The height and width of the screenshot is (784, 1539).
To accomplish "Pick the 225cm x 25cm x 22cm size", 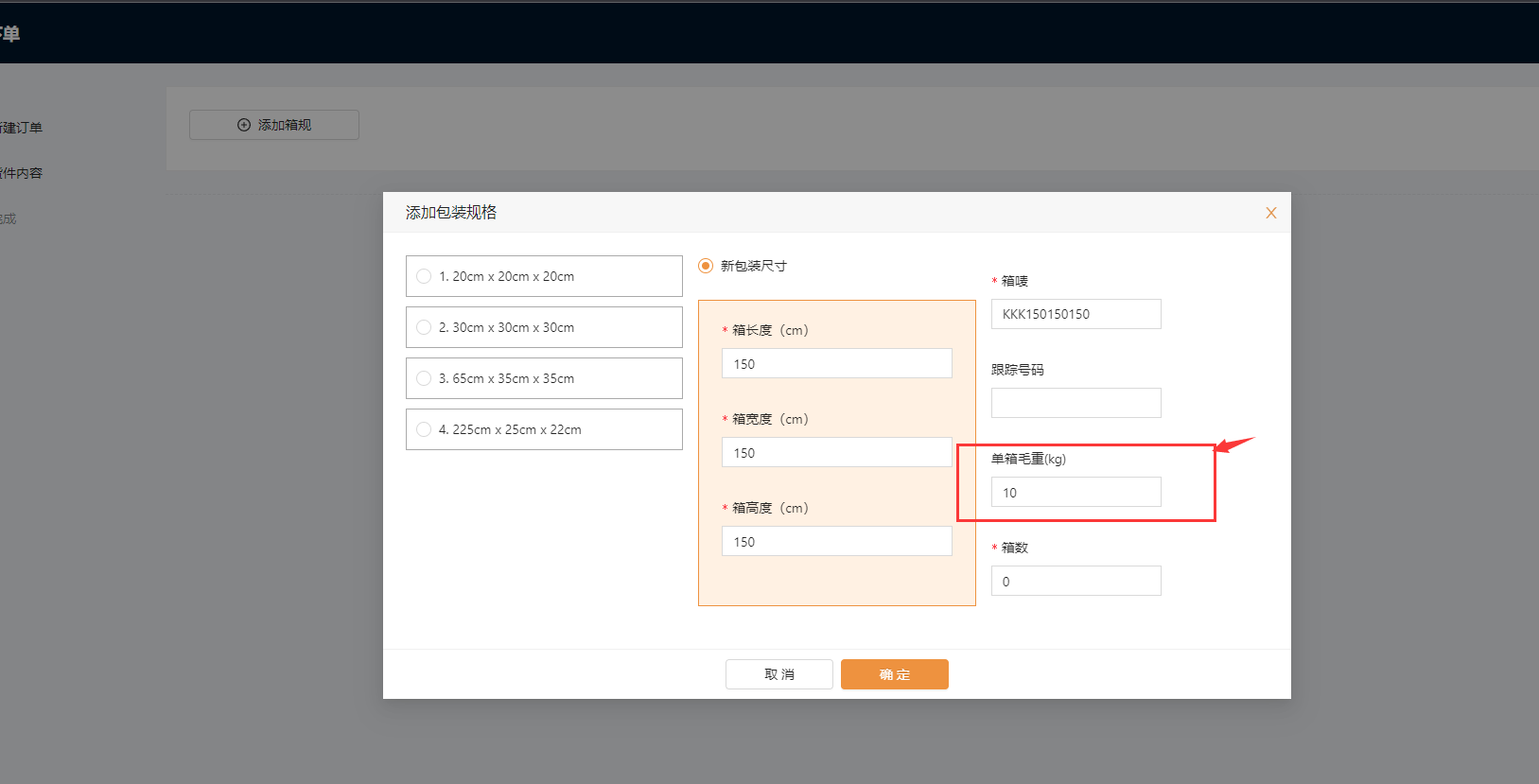I will tap(424, 429).
